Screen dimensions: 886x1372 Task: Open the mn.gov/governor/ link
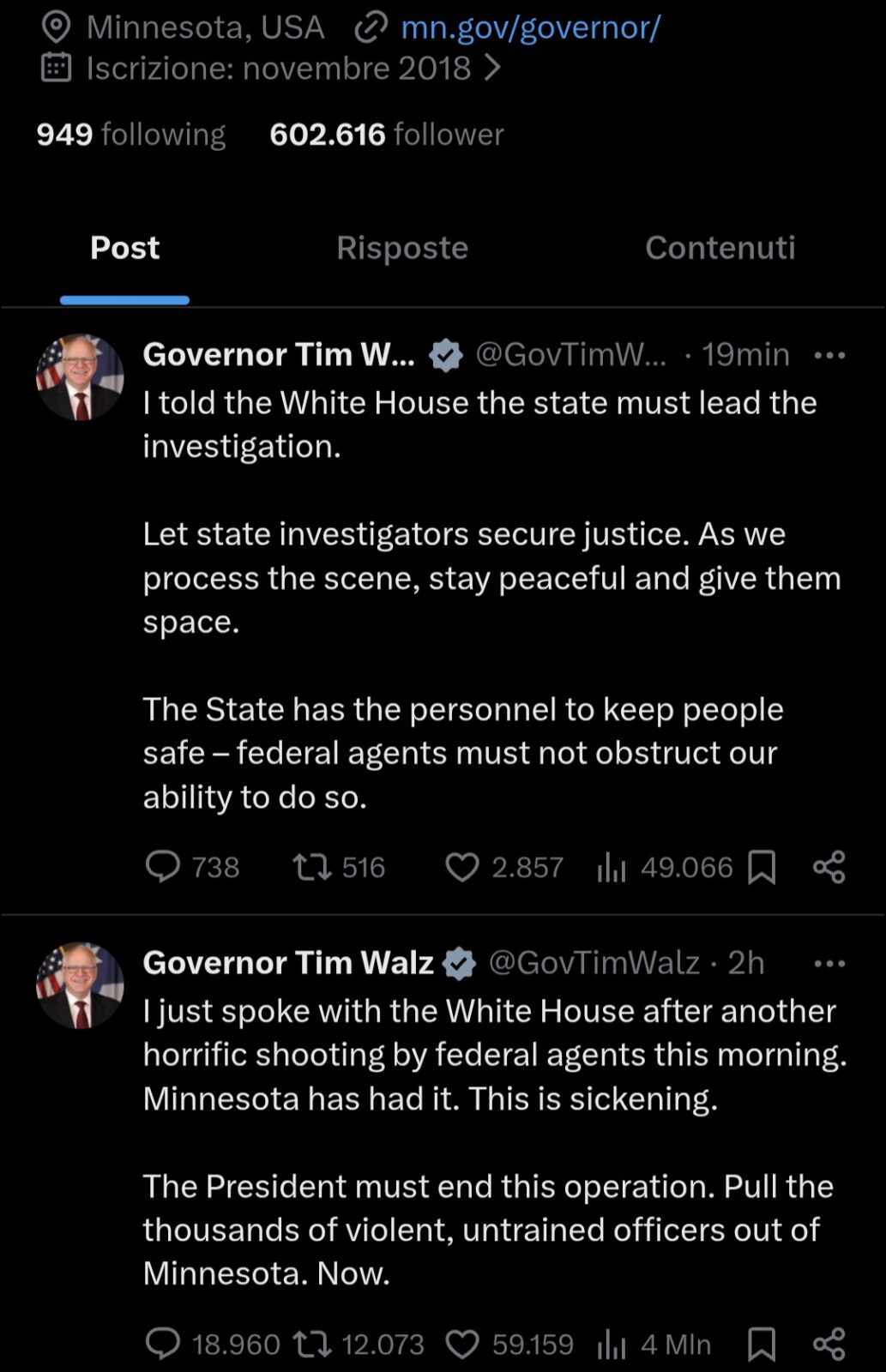tap(530, 27)
